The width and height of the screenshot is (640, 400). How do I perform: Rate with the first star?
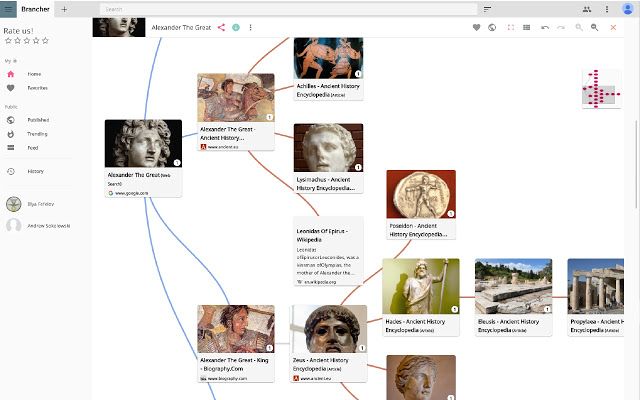[8, 40]
